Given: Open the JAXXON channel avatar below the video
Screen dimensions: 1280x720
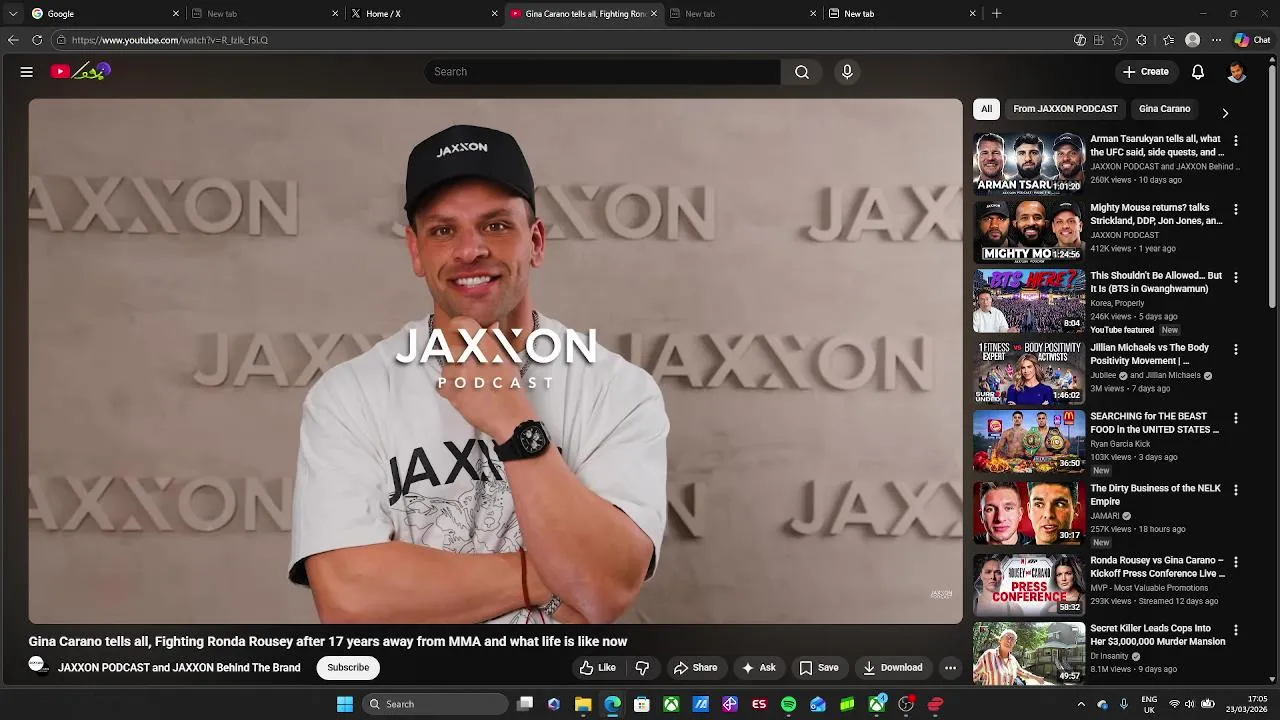Looking at the screenshot, I should click(38, 667).
